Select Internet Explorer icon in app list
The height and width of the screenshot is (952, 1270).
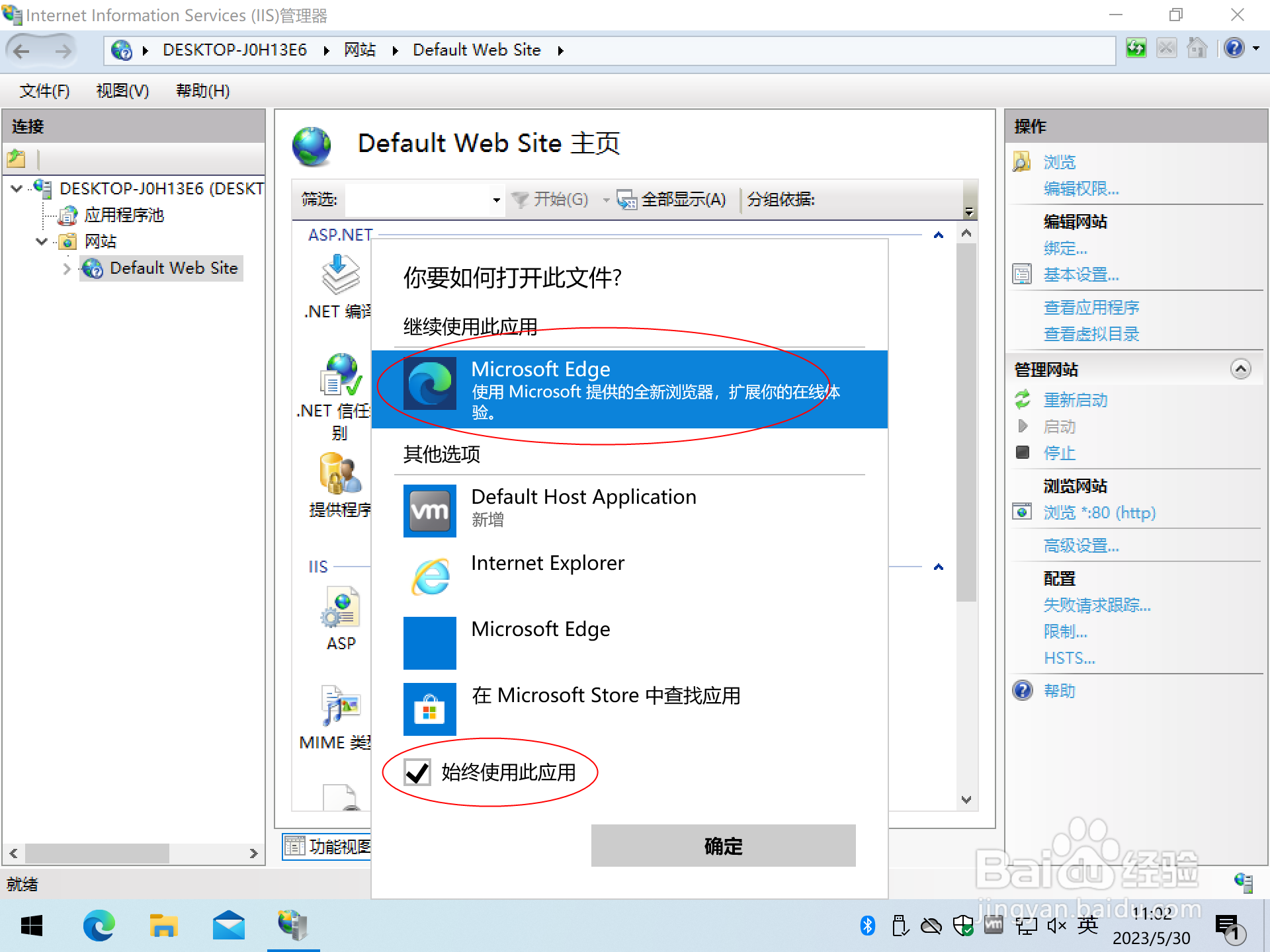coord(430,576)
